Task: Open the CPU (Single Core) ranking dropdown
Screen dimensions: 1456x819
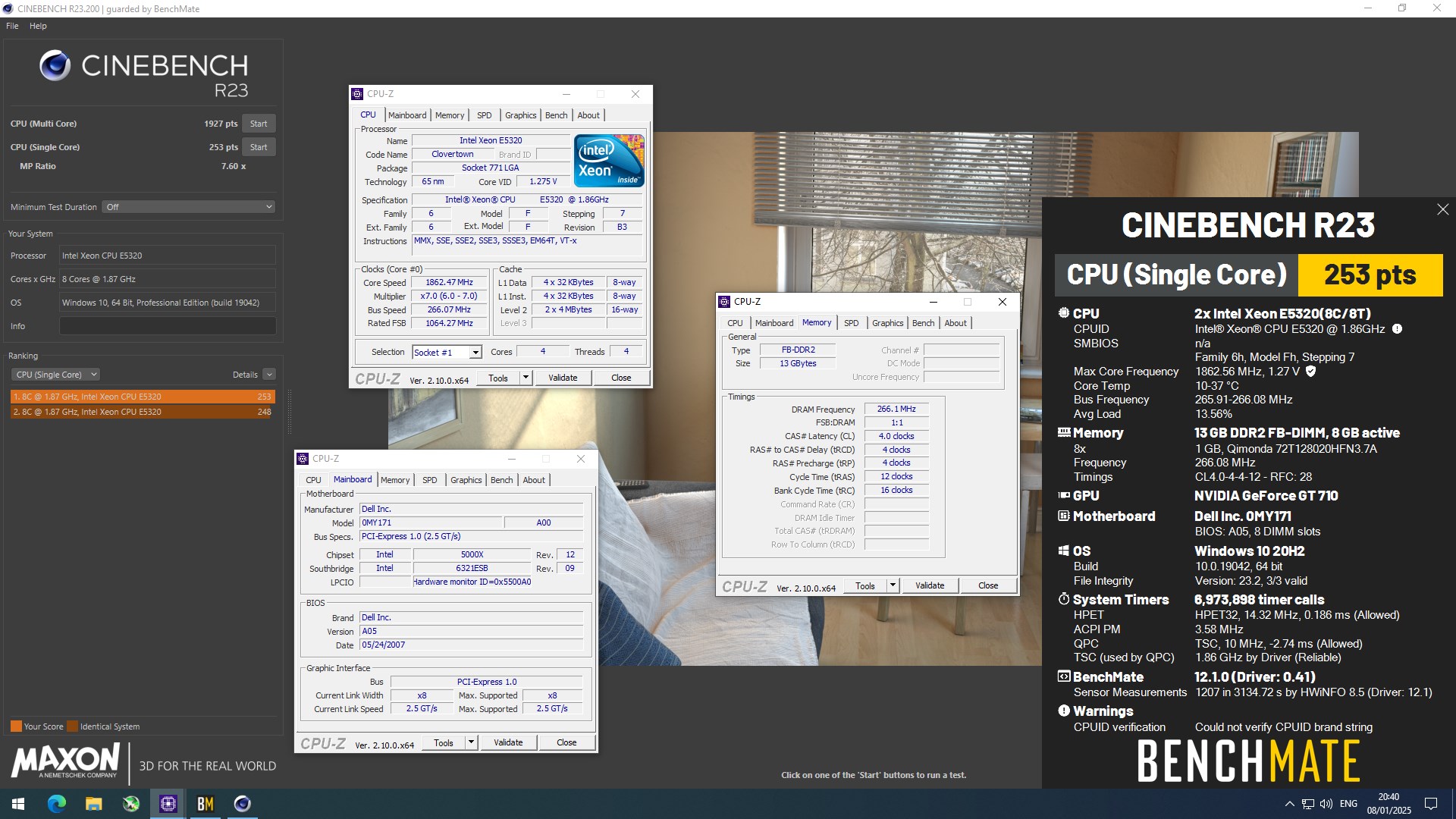Action: pos(55,375)
